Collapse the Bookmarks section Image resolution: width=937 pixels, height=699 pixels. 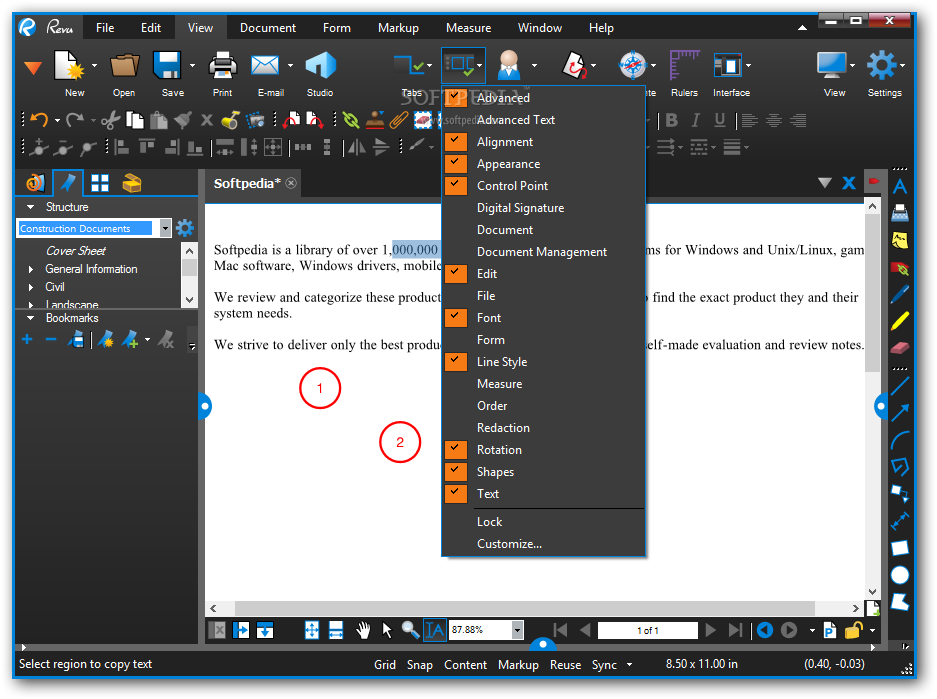(x=30, y=318)
